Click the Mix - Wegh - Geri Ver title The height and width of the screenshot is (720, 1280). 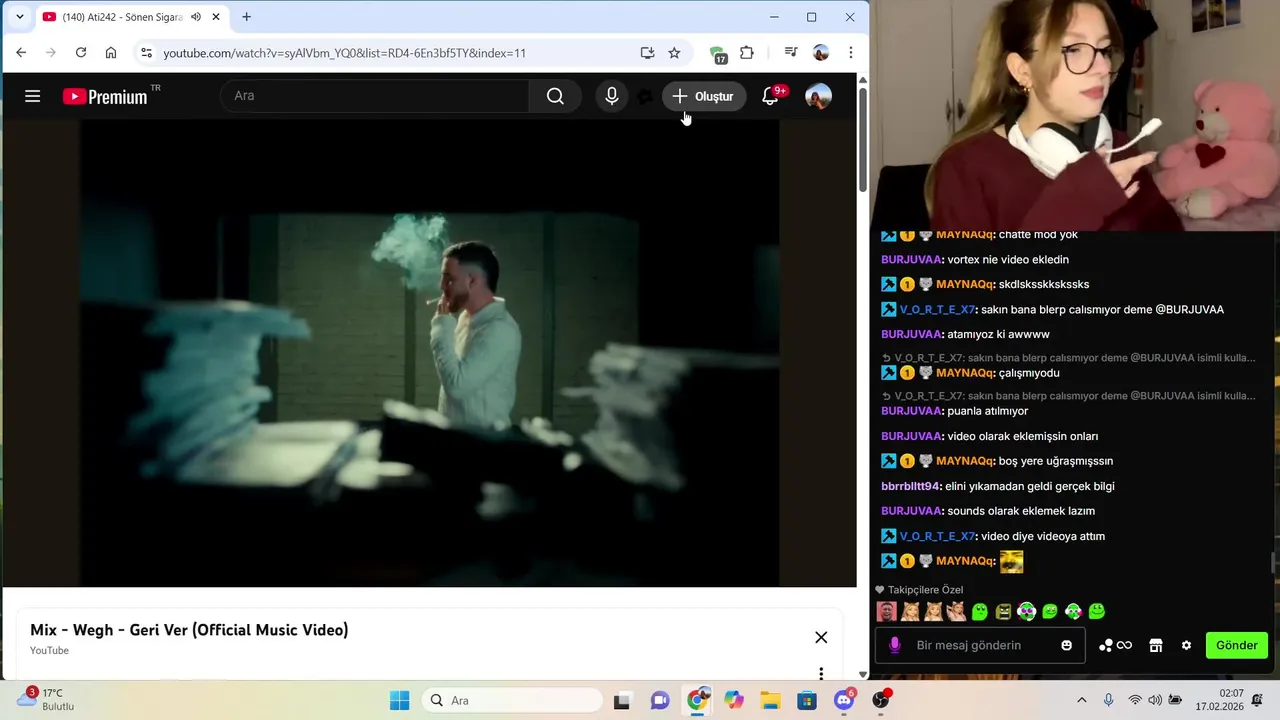[x=189, y=630]
